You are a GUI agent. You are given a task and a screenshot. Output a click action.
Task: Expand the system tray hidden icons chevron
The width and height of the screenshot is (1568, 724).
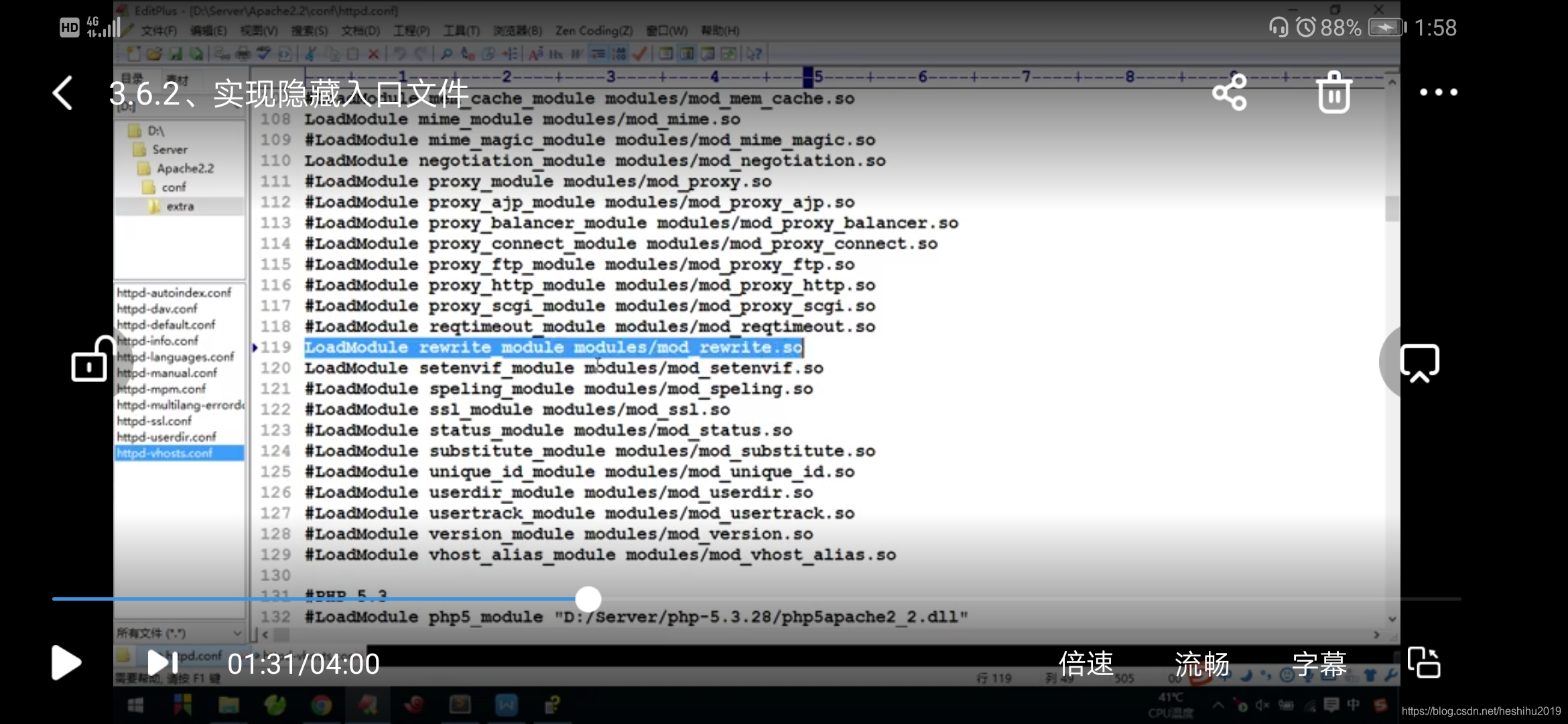(x=1218, y=705)
